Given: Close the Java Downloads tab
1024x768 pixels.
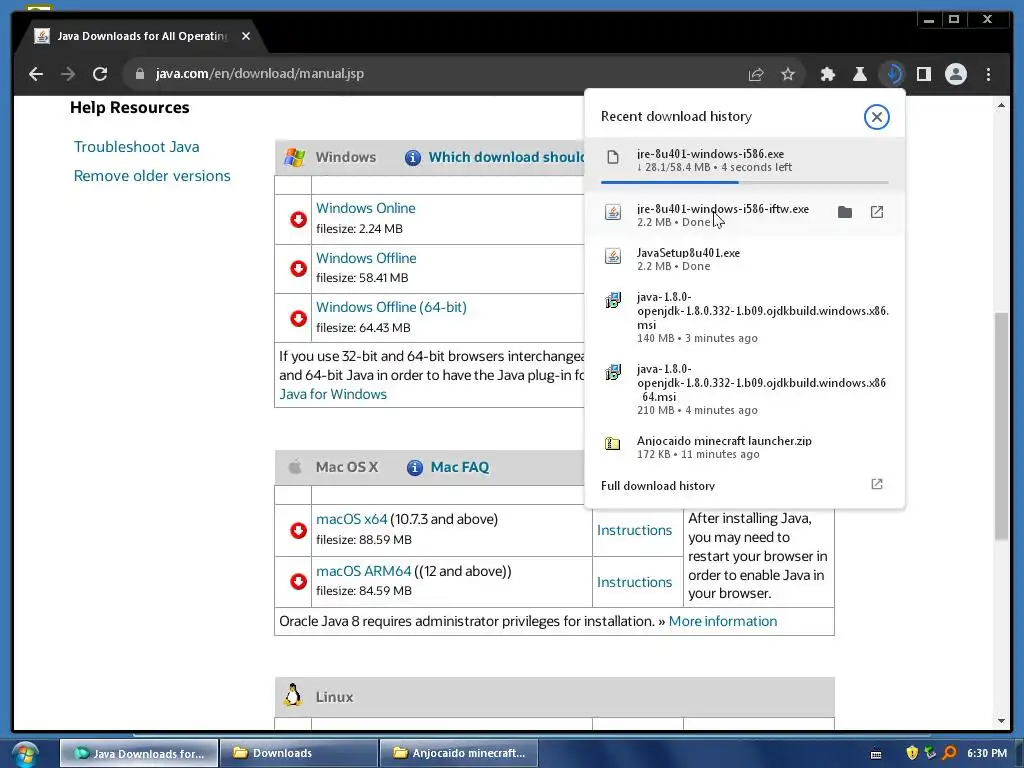Looking at the screenshot, I should [x=246, y=36].
